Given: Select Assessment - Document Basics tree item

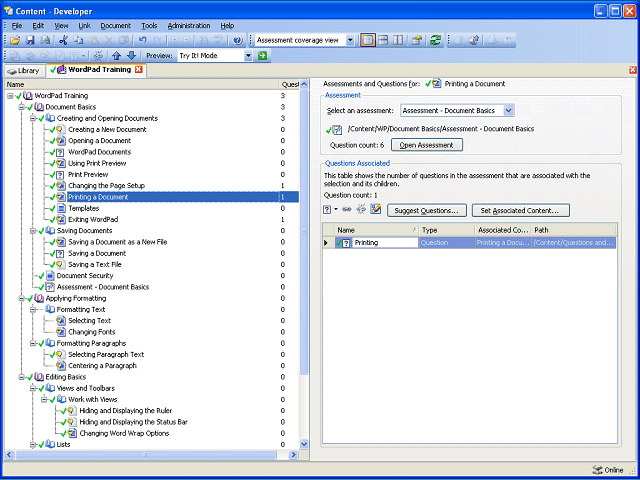Looking at the screenshot, I should click(x=103, y=287).
